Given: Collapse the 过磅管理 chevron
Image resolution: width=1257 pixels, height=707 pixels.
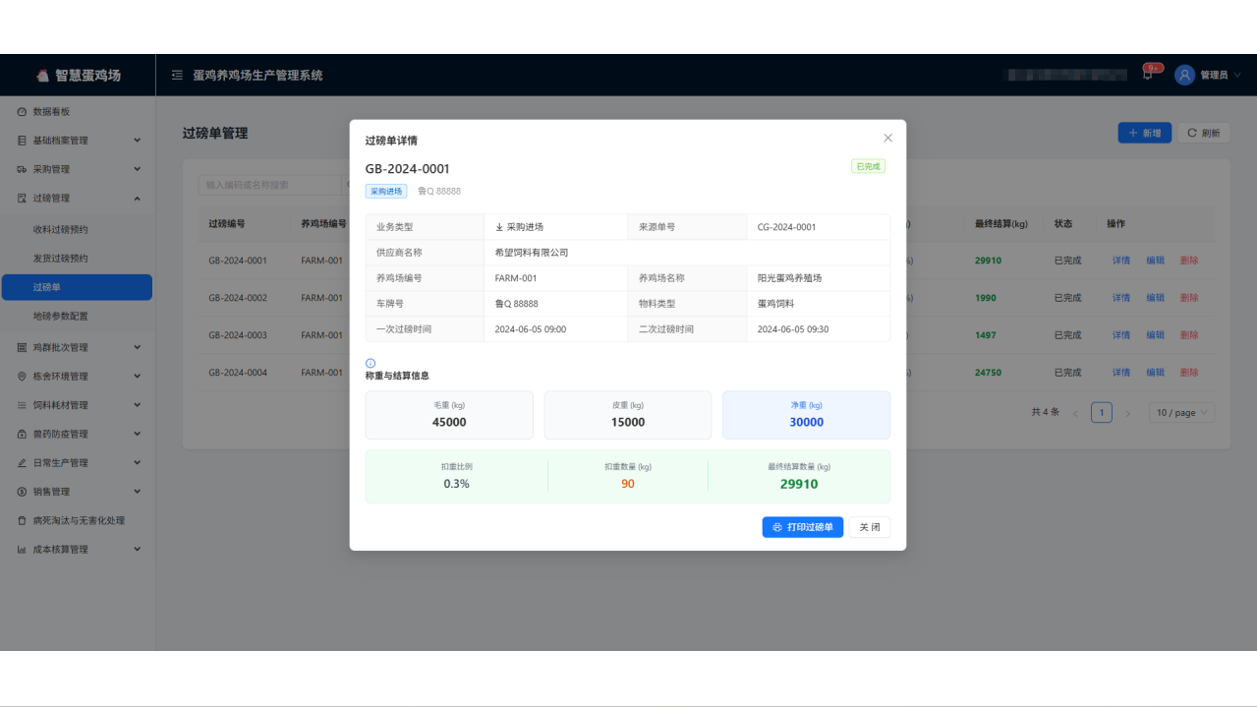Looking at the screenshot, I should (x=137, y=198).
